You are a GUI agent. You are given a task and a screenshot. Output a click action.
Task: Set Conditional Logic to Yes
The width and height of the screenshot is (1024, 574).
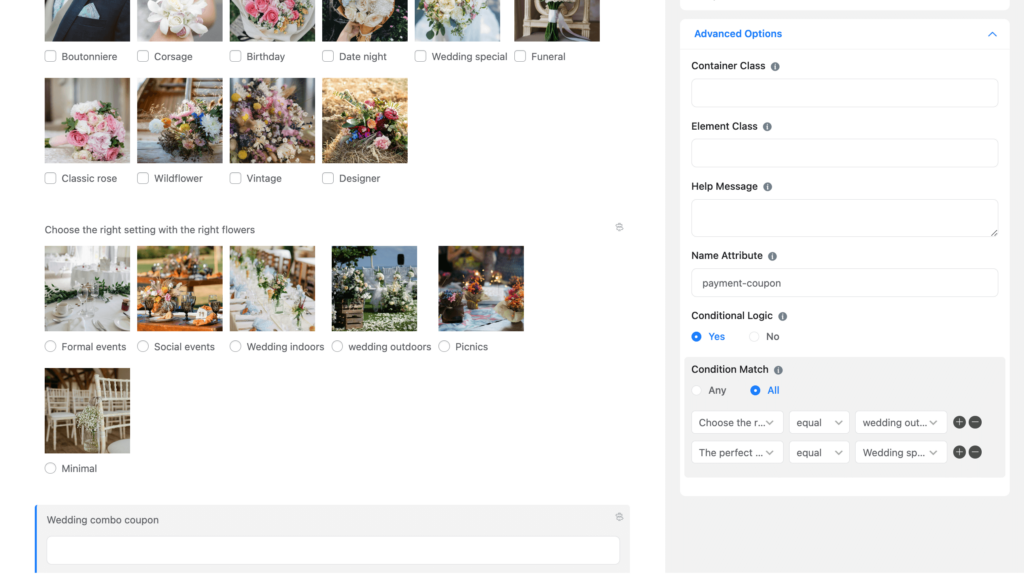pos(697,337)
